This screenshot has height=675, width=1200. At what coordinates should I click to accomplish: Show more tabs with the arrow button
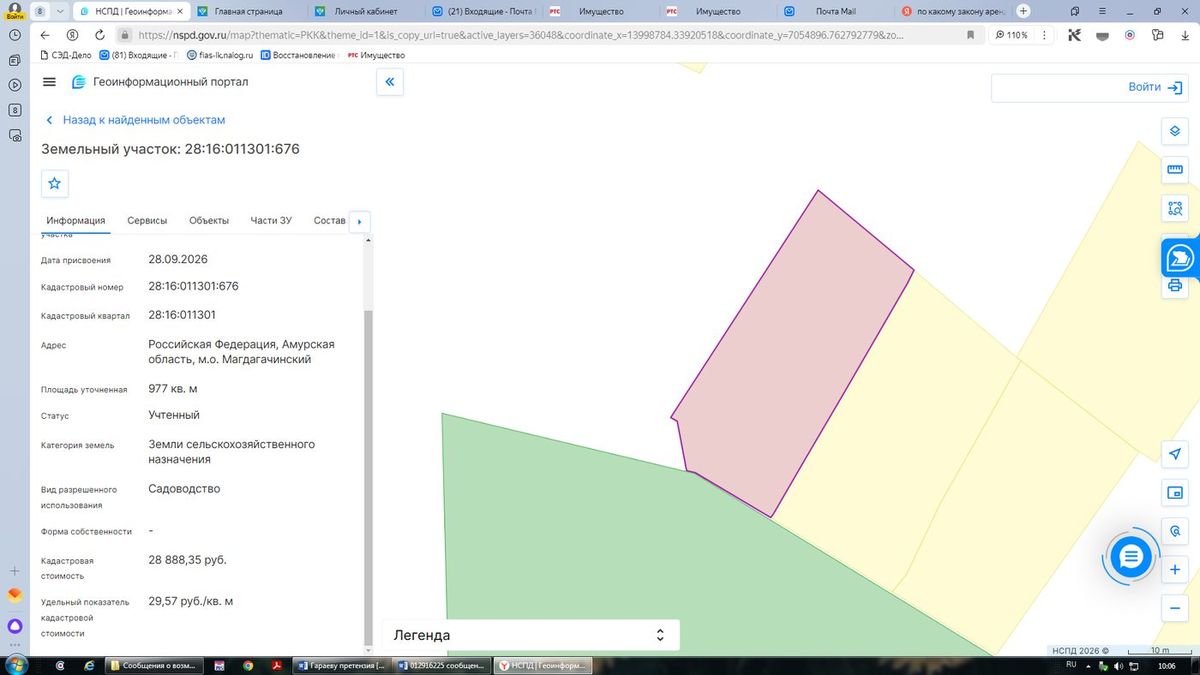point(359,221)
